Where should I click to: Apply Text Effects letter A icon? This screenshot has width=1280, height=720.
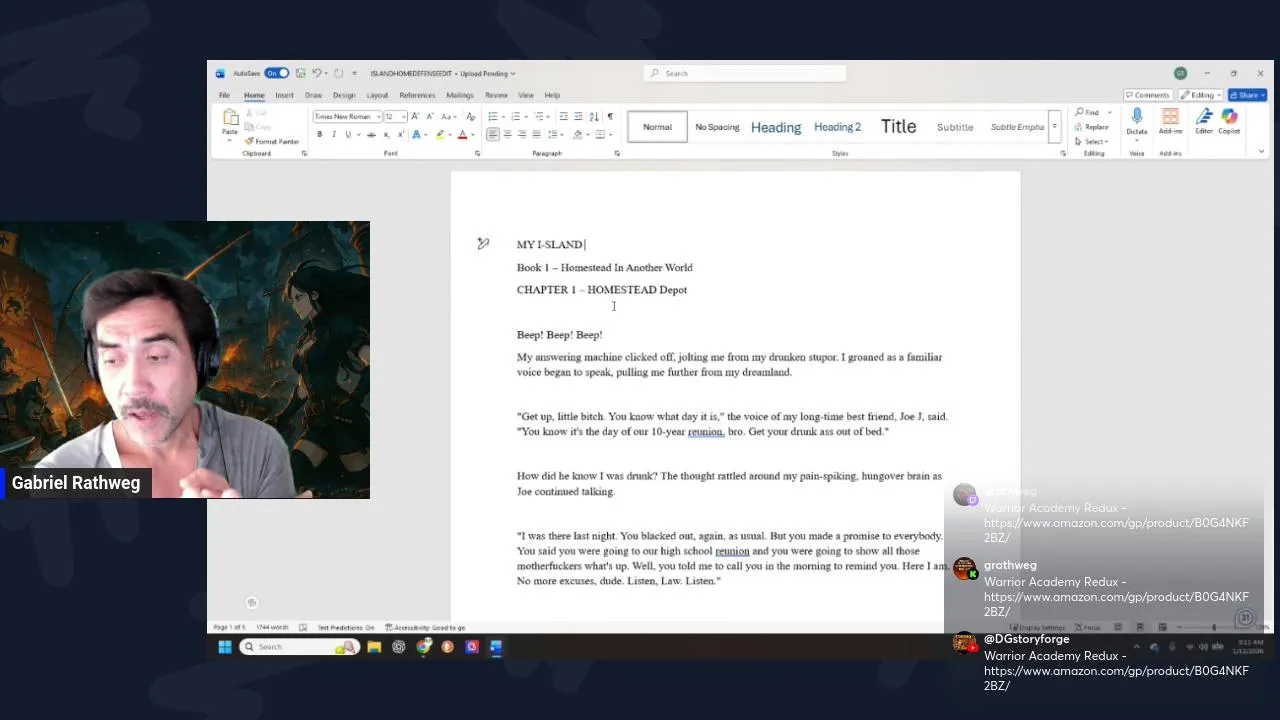coord(416,135)
